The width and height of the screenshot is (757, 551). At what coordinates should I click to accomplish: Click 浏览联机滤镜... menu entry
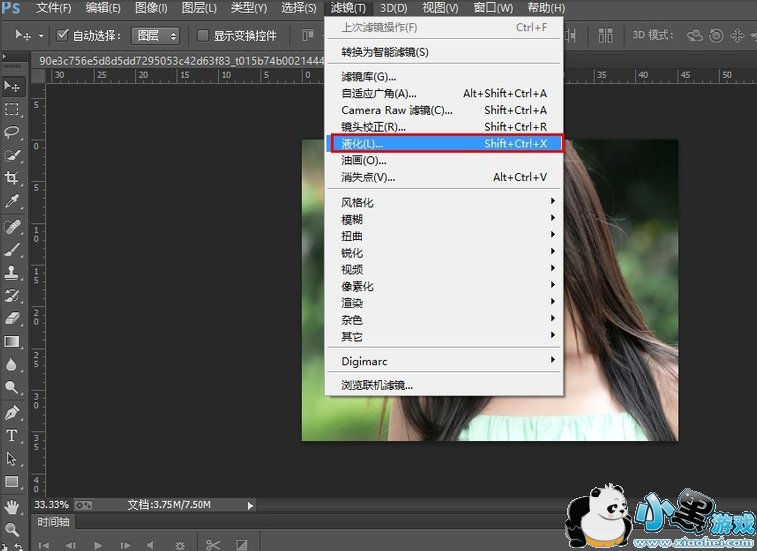pyautogui.click(x=377, y=385)
